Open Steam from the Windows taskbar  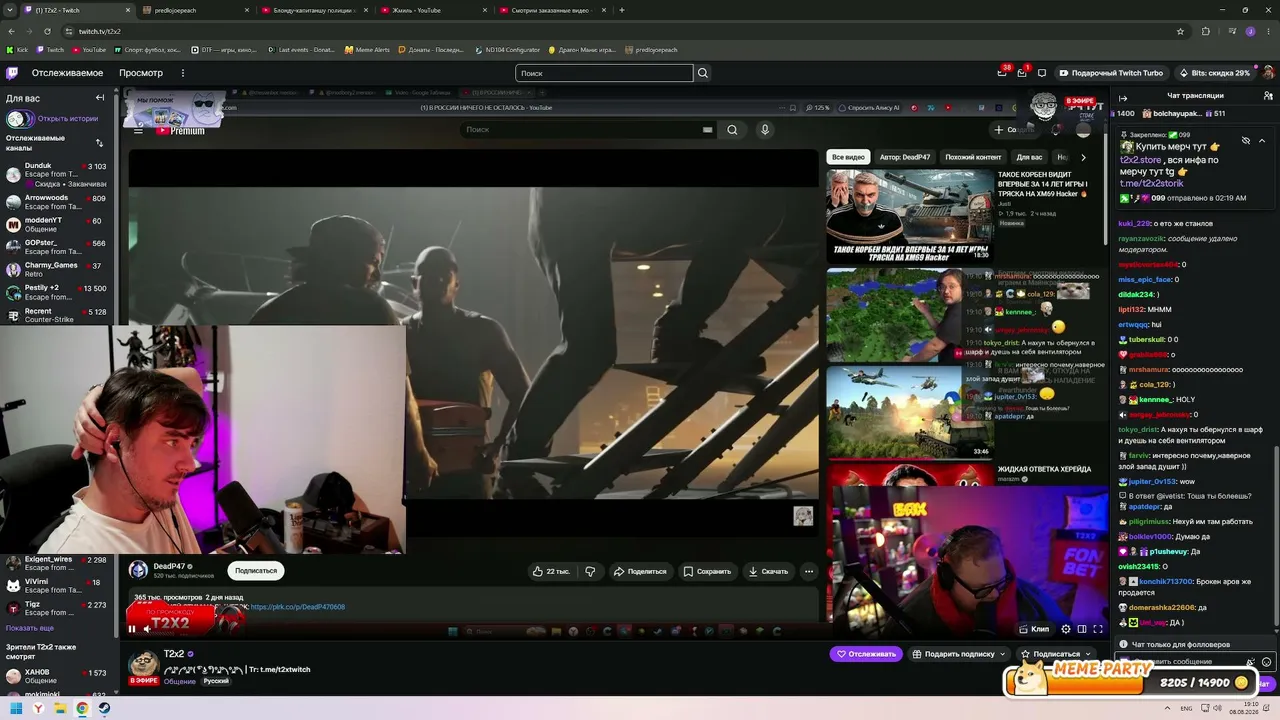click(x=104, y=709)
